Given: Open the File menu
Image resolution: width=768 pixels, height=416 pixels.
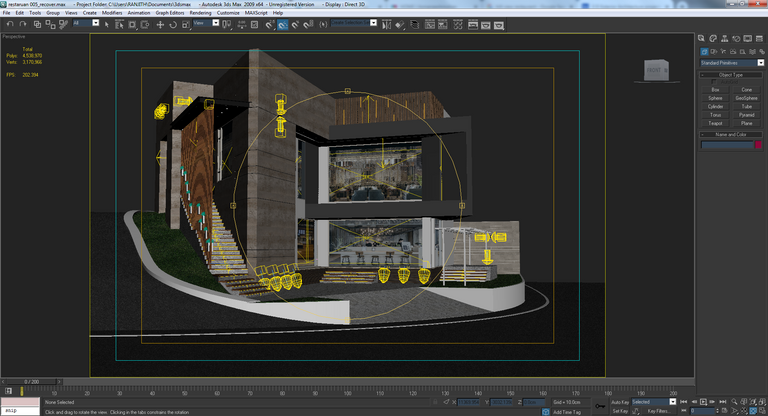Looking at the screenshot, I should [6, 13].
